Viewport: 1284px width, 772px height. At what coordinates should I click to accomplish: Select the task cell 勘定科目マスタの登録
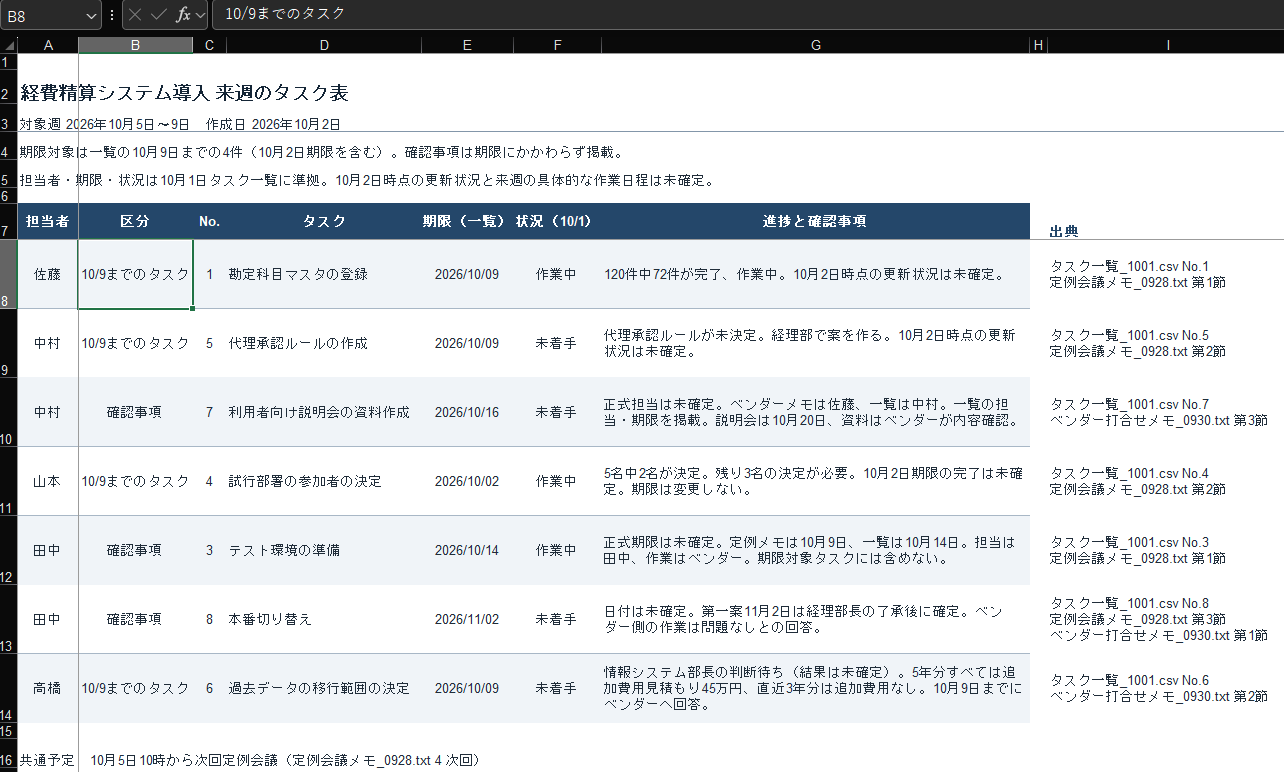click(324, 274)
